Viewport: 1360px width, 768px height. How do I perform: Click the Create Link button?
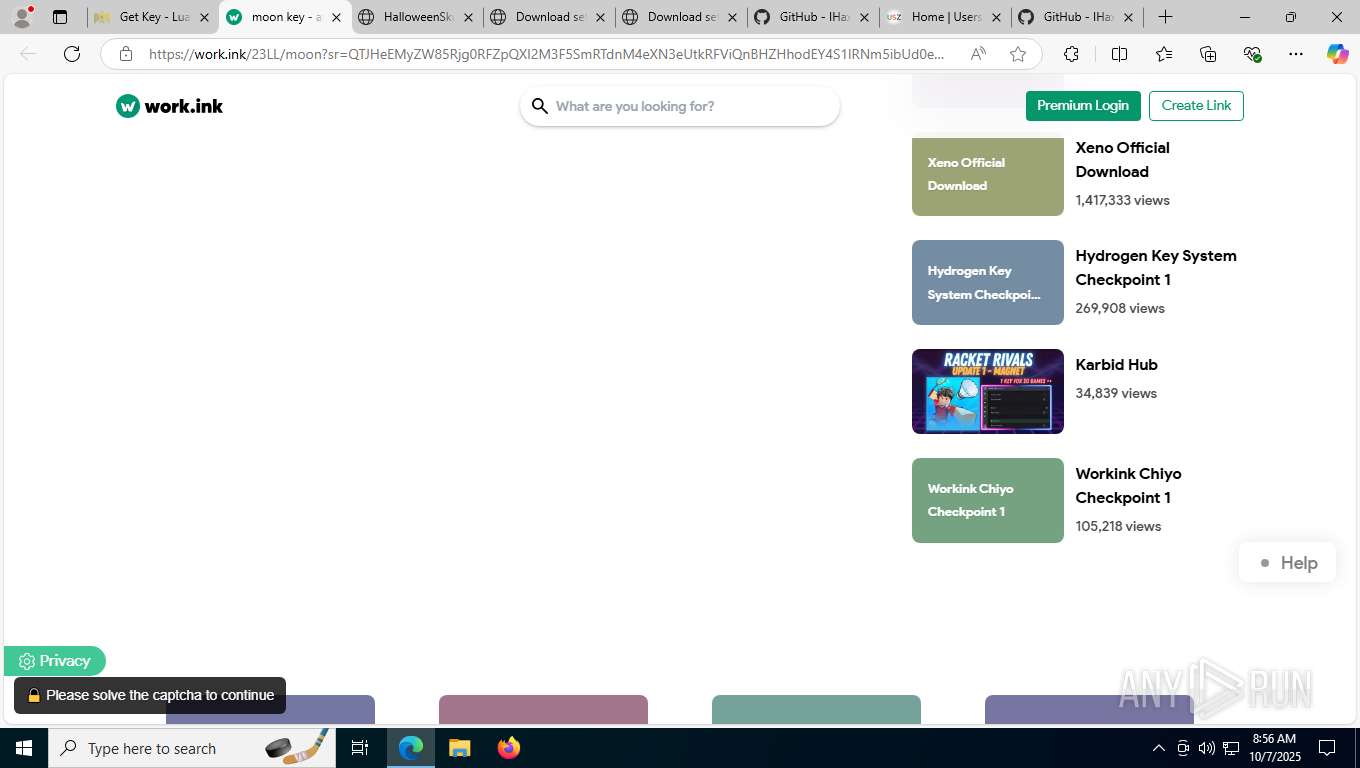click(x=1196, y=106)
